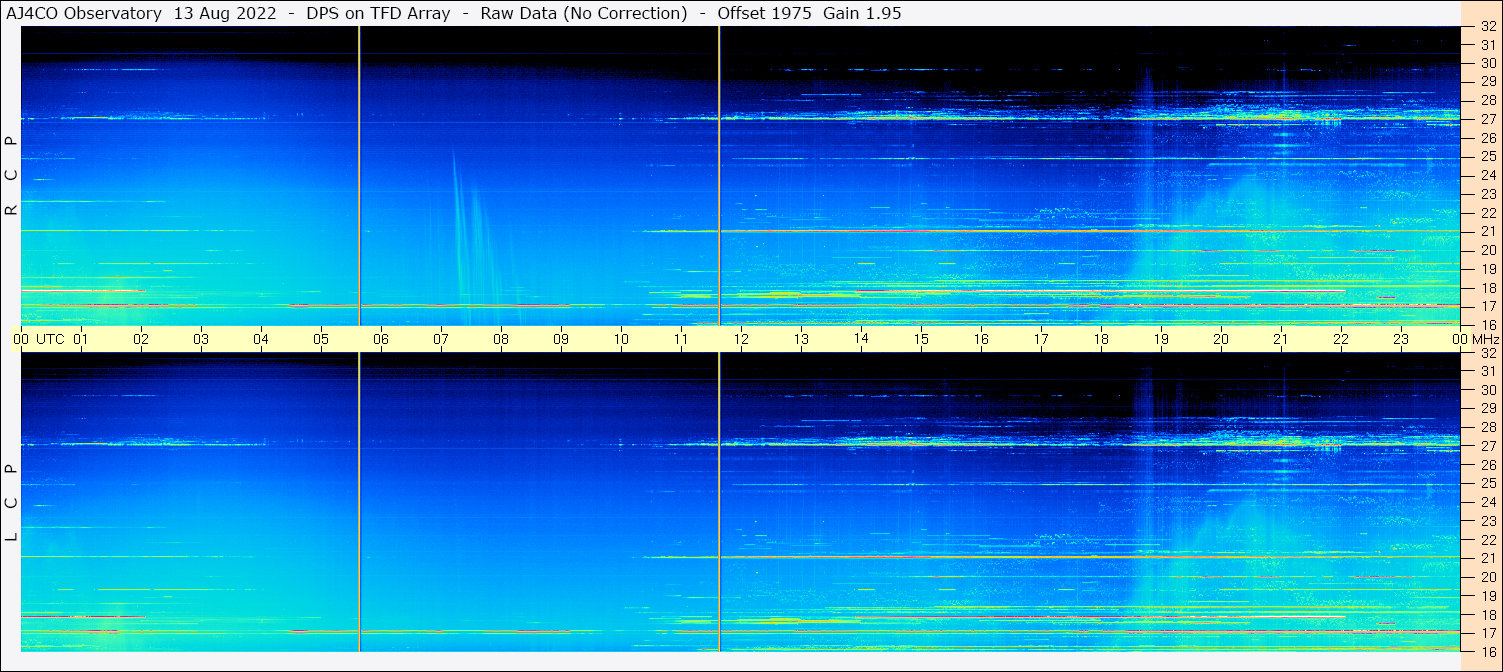Click the 23 MHz label on LCP frequency scale
The height and width of the screenshot is (672, 1503).
tap(1487, 520)
